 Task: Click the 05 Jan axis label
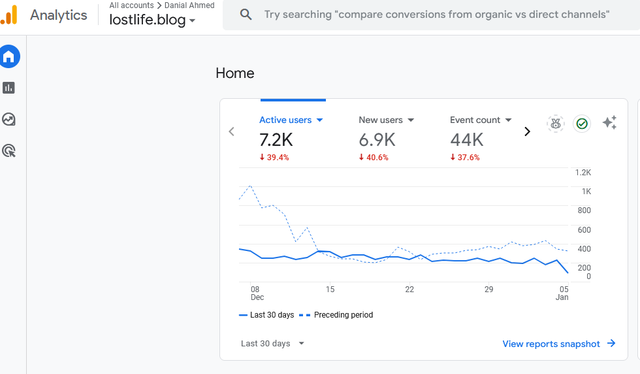click(x=562, y=293)
